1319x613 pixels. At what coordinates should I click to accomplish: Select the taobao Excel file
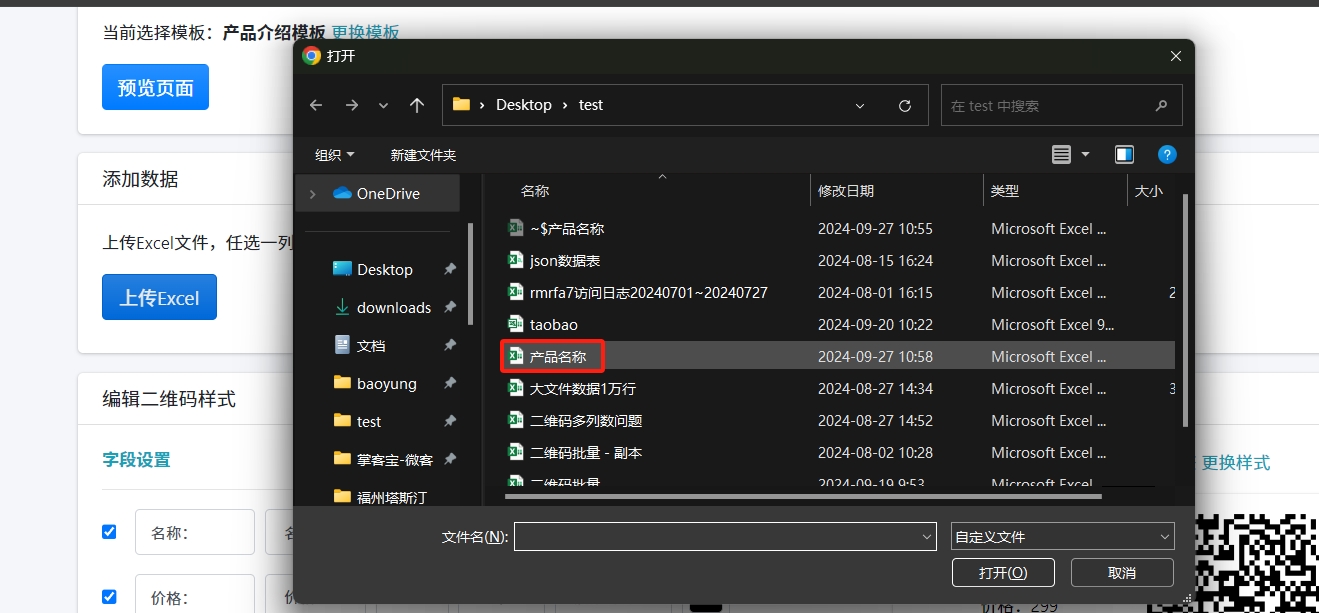coord(553,325)
